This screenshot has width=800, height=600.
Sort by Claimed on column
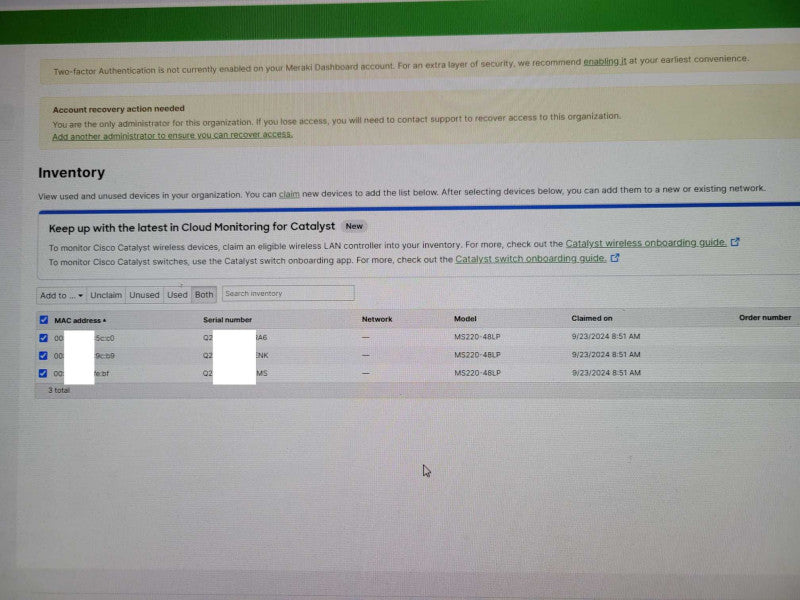592,318
